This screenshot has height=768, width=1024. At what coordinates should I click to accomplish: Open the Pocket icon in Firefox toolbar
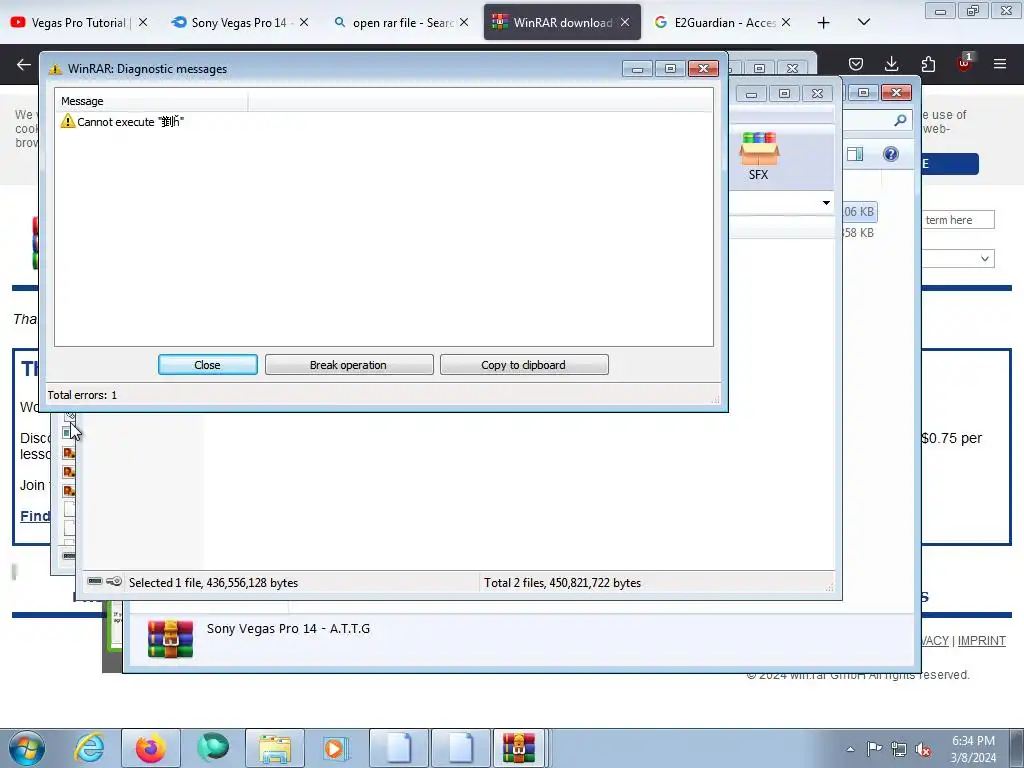pos(856,64)
